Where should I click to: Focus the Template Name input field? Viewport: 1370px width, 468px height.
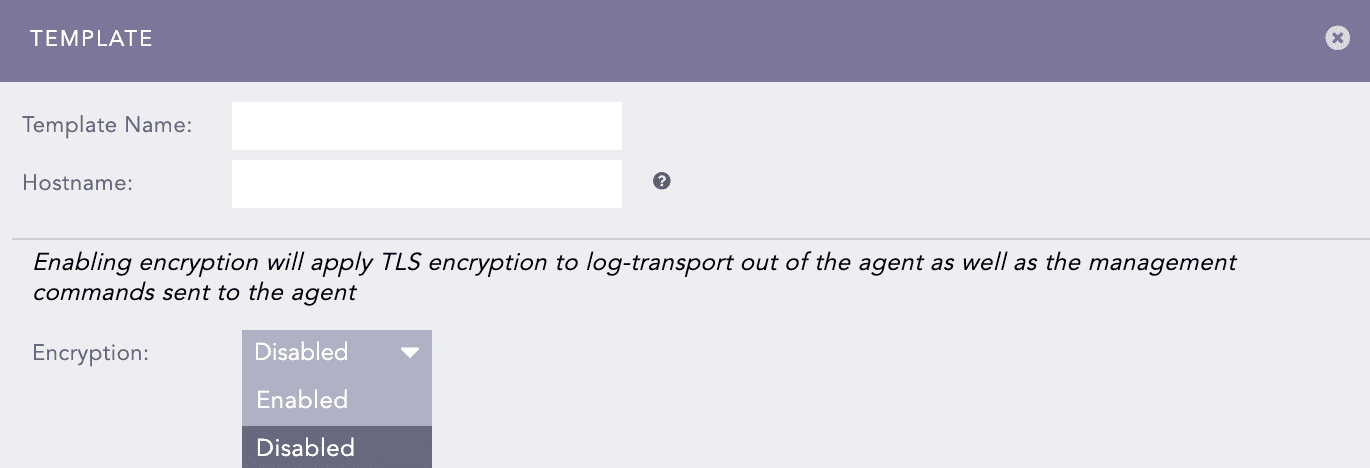(426, 126)
